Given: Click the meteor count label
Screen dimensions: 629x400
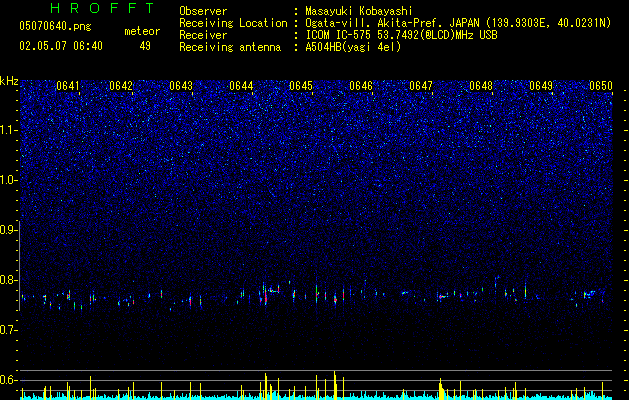Looking at the screenshot, I should coord(142,31).
